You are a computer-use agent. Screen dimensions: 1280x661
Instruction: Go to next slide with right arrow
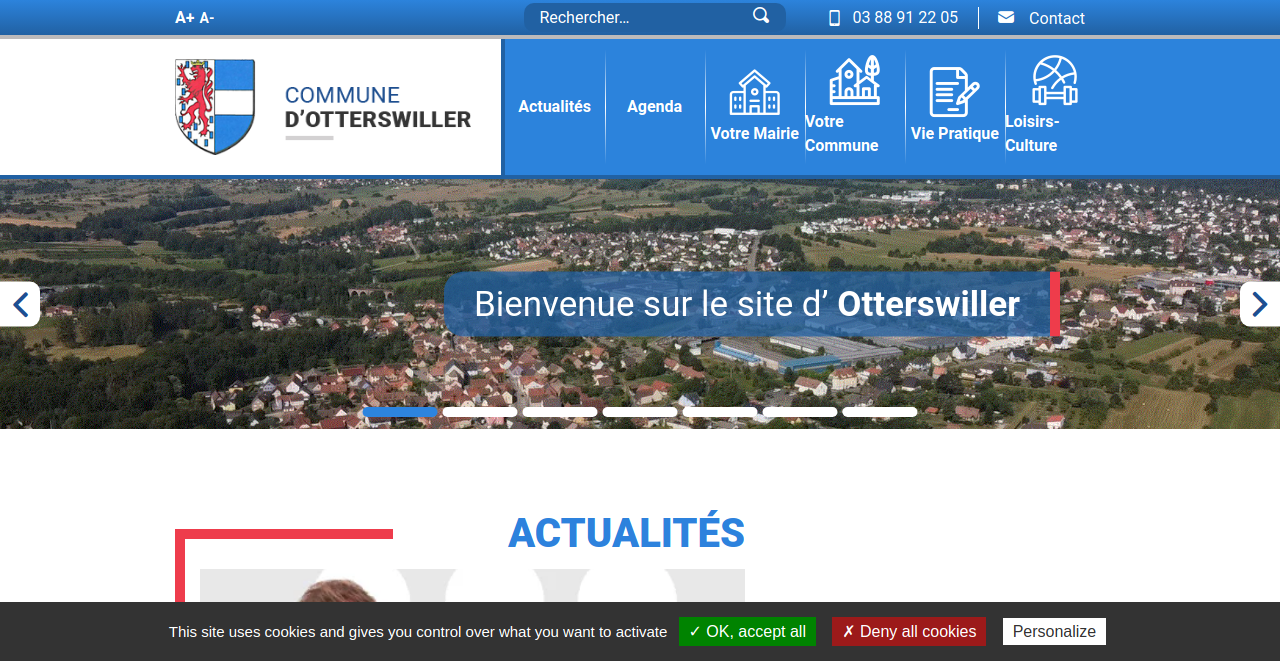(1260, 304)
